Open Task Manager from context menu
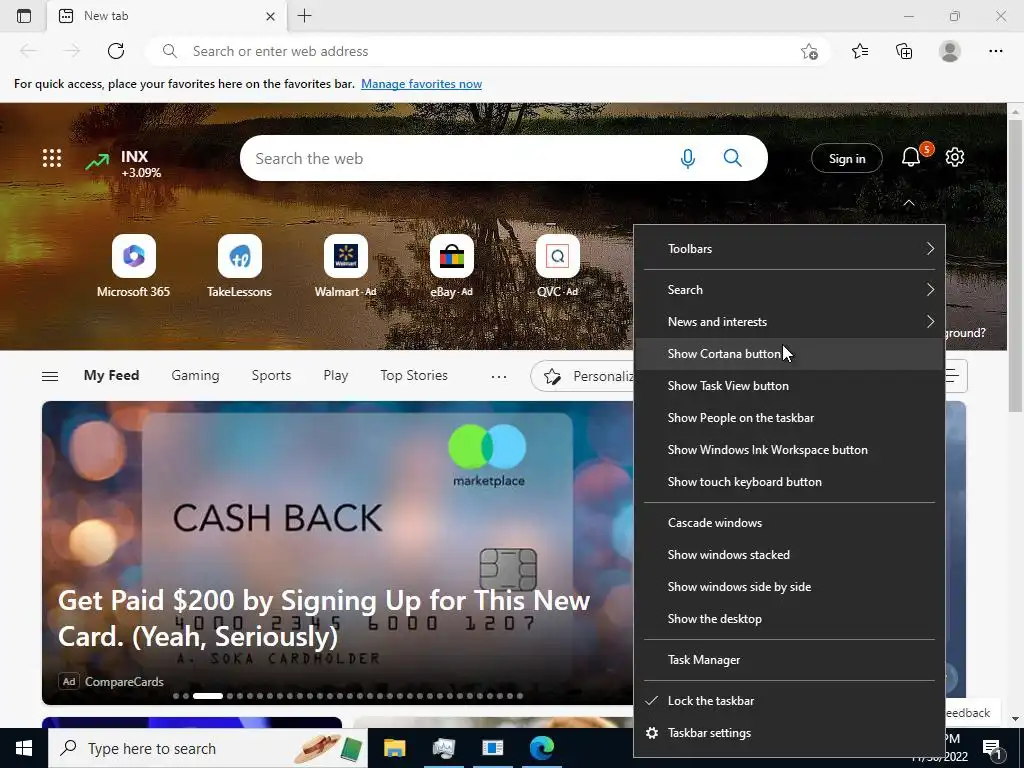This screenshot has width=1024, height=768. pos(789,660)
